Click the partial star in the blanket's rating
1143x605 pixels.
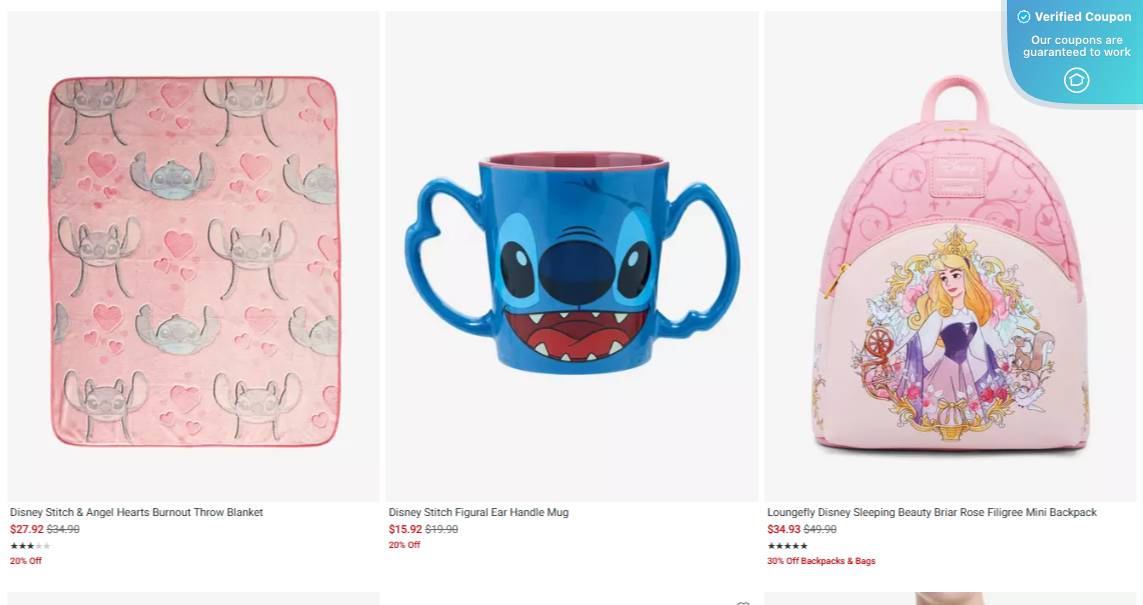pos(38,545)
